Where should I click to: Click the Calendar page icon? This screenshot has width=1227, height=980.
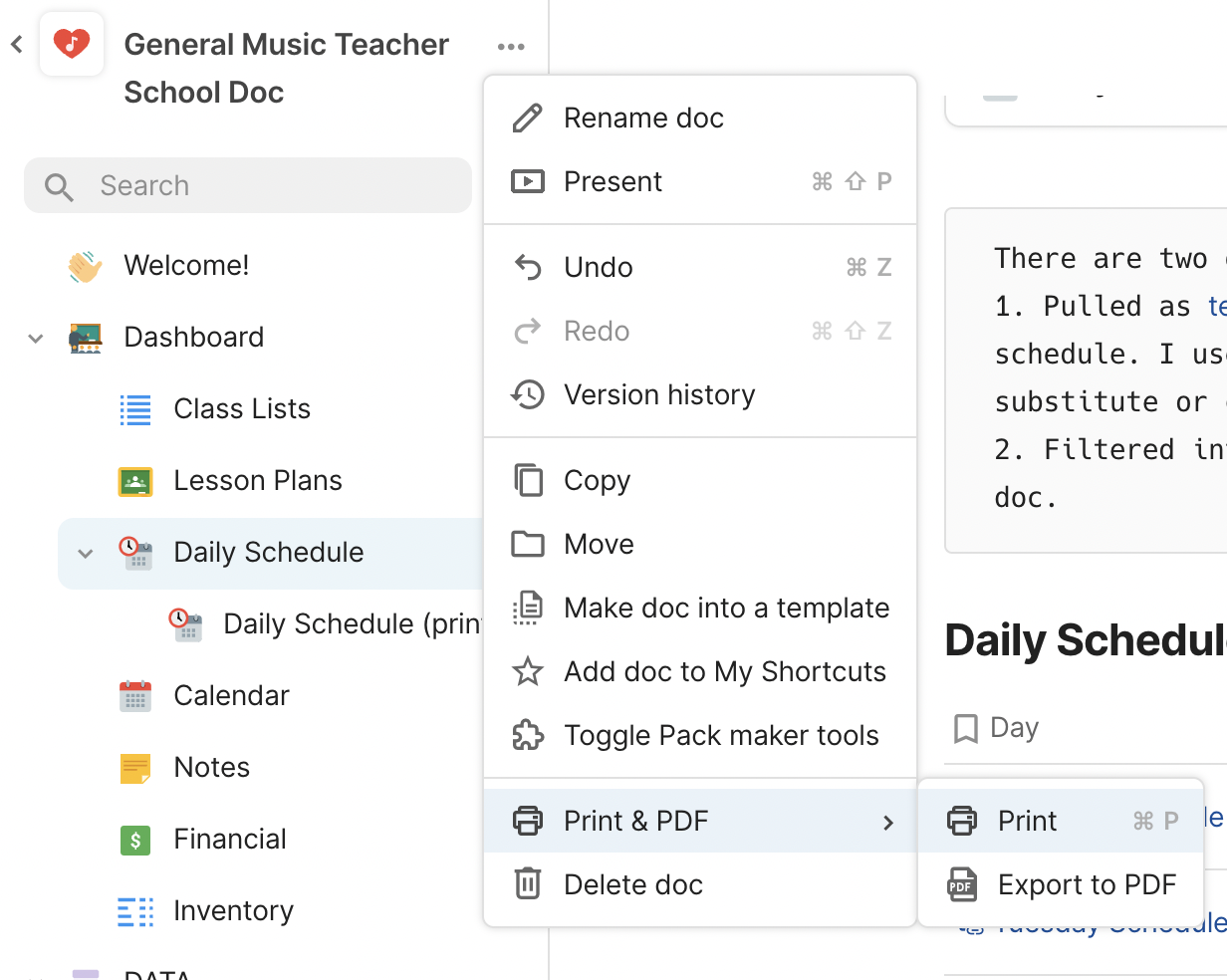click(x=135, y=696)
